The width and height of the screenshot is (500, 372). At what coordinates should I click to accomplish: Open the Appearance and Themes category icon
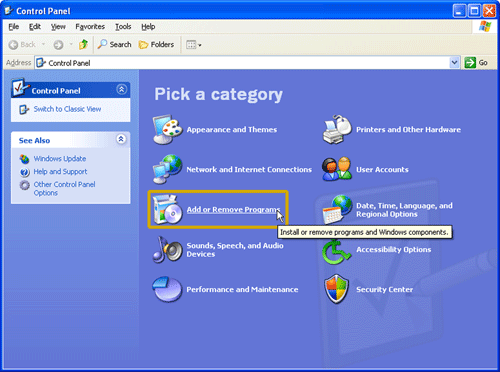(167, 129)
